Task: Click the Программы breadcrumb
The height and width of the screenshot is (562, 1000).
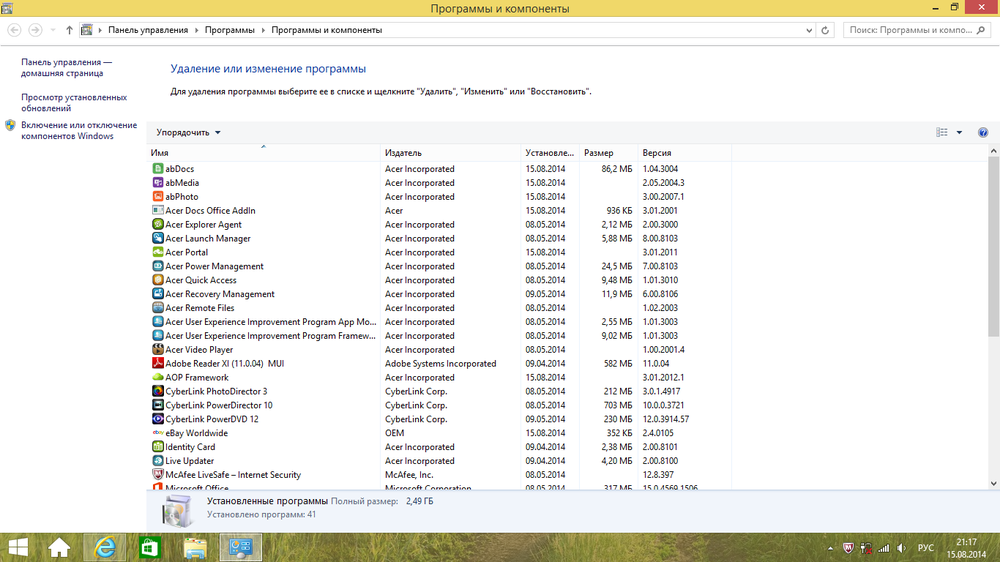Action: coord(230,30)
